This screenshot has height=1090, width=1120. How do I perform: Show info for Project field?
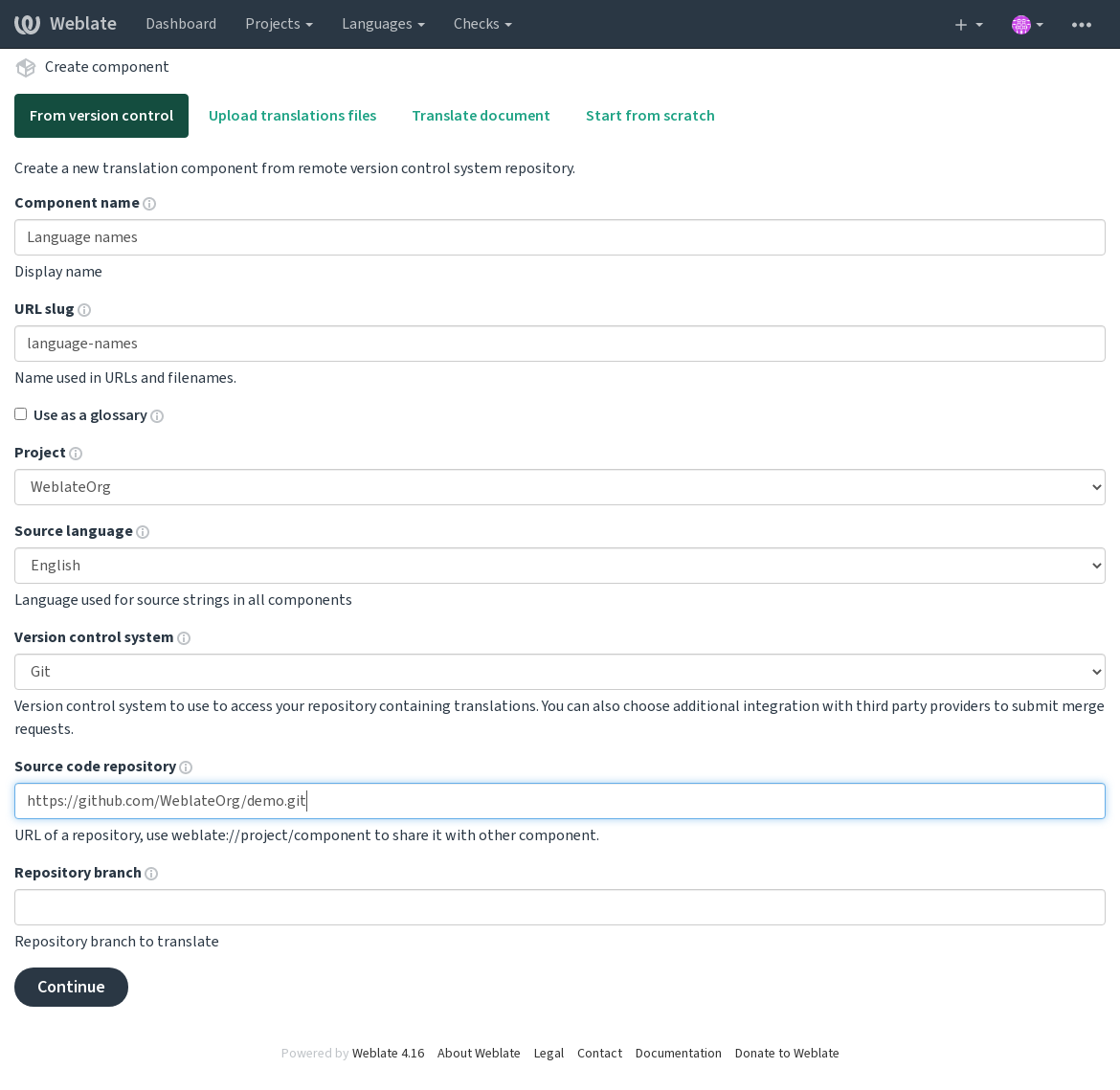(x=76, y=454)
